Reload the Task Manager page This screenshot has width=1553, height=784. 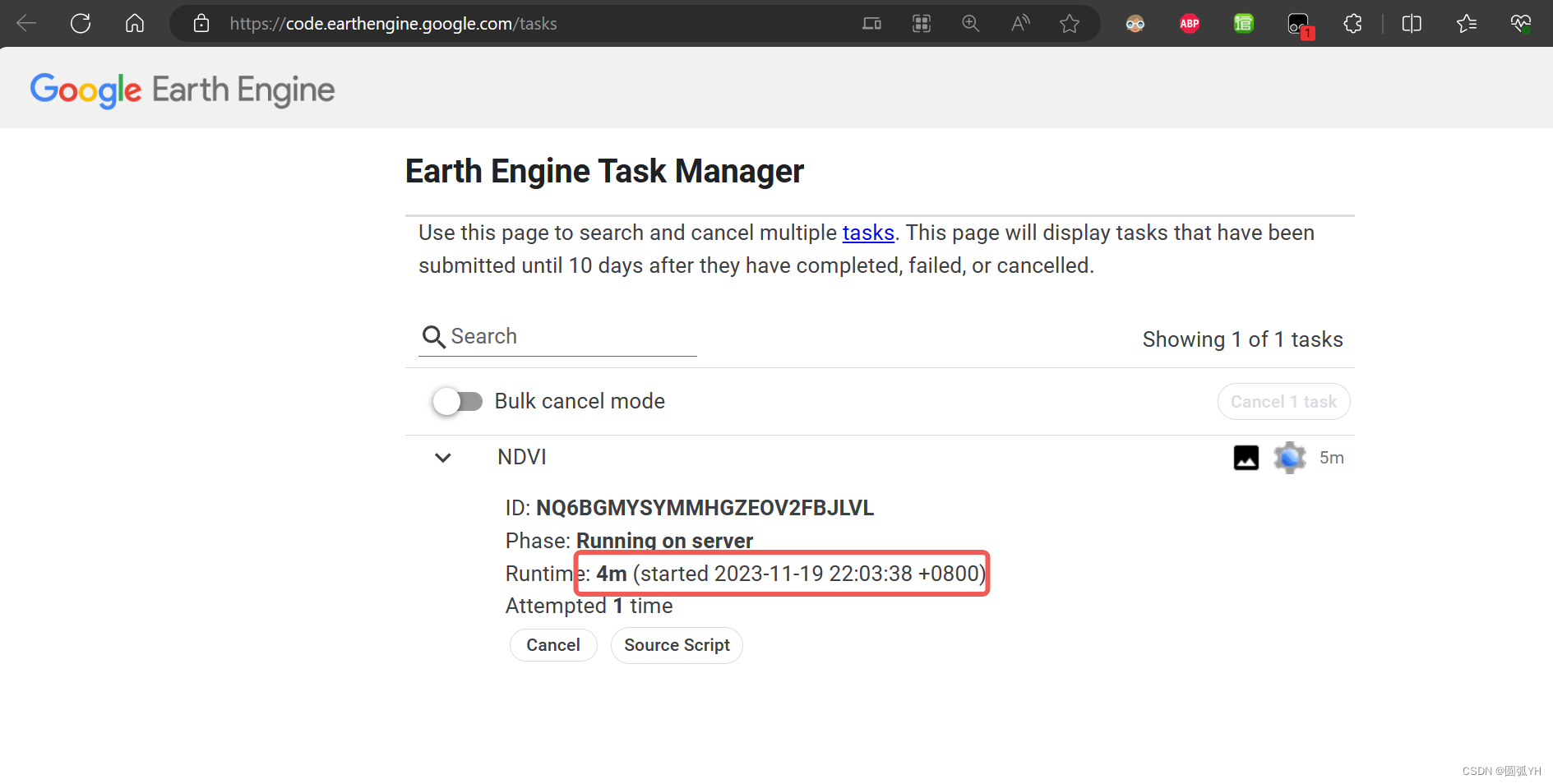pyautogui.click(x=80, y=23)
